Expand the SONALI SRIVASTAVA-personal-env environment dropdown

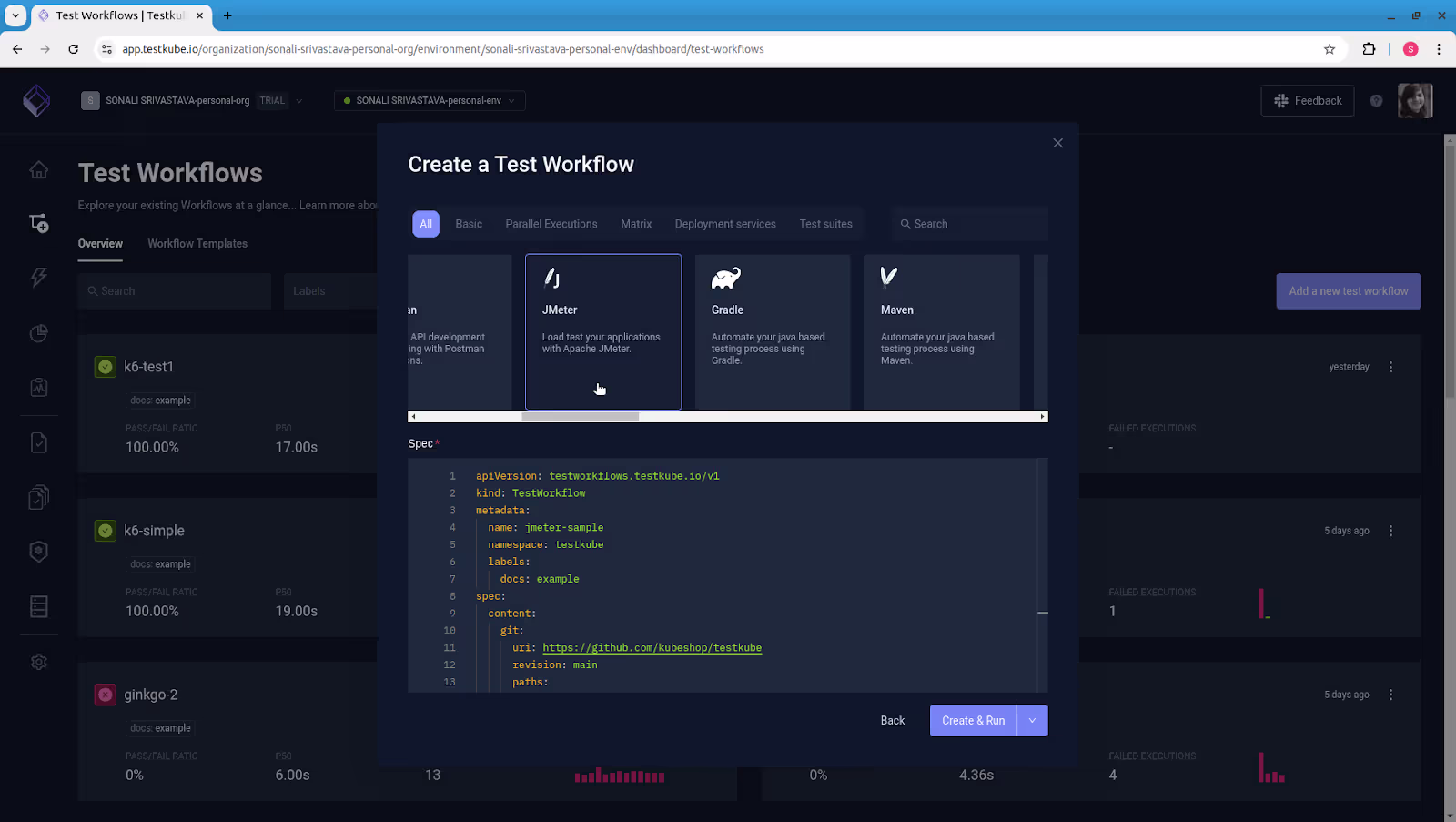(x=430, y=101)
